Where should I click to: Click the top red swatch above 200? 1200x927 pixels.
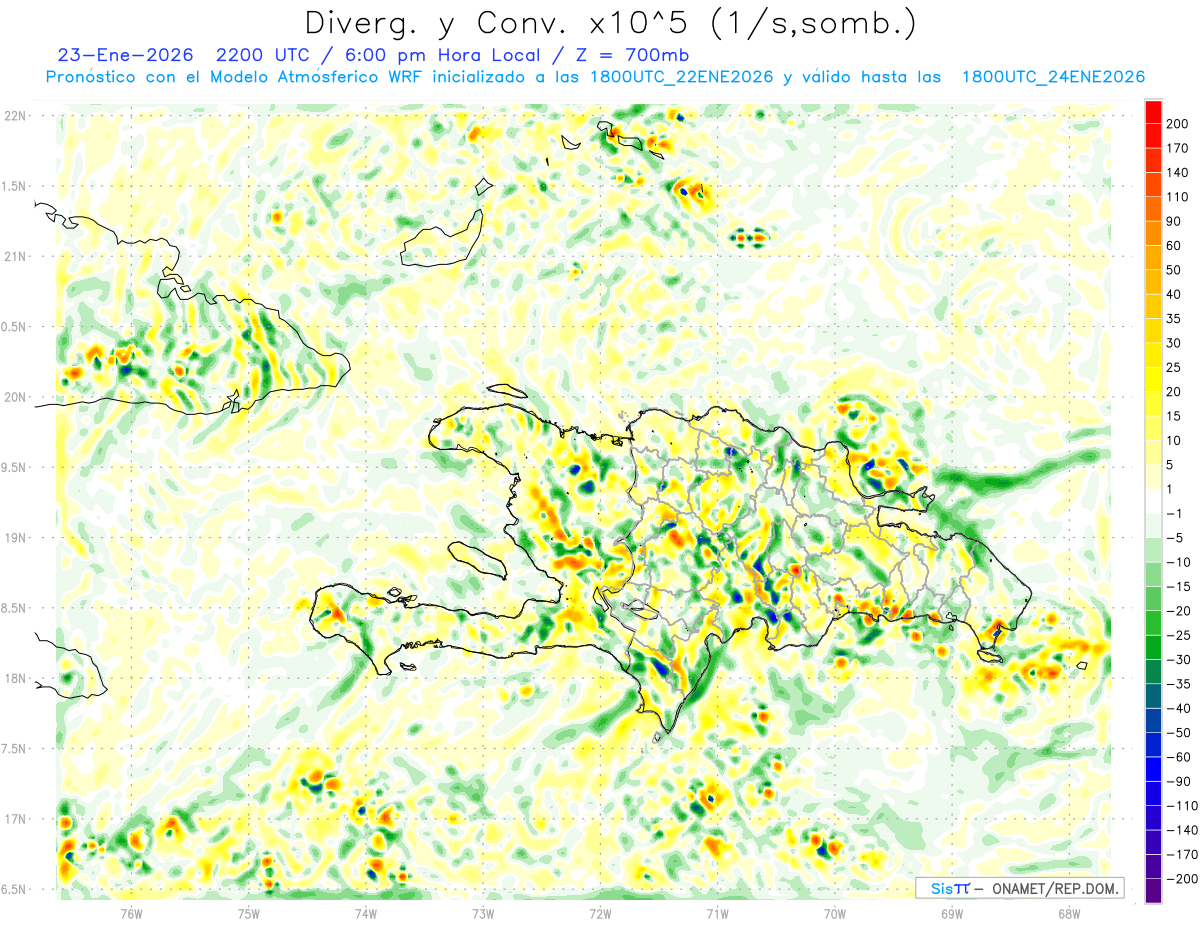tap(1153, 112)
